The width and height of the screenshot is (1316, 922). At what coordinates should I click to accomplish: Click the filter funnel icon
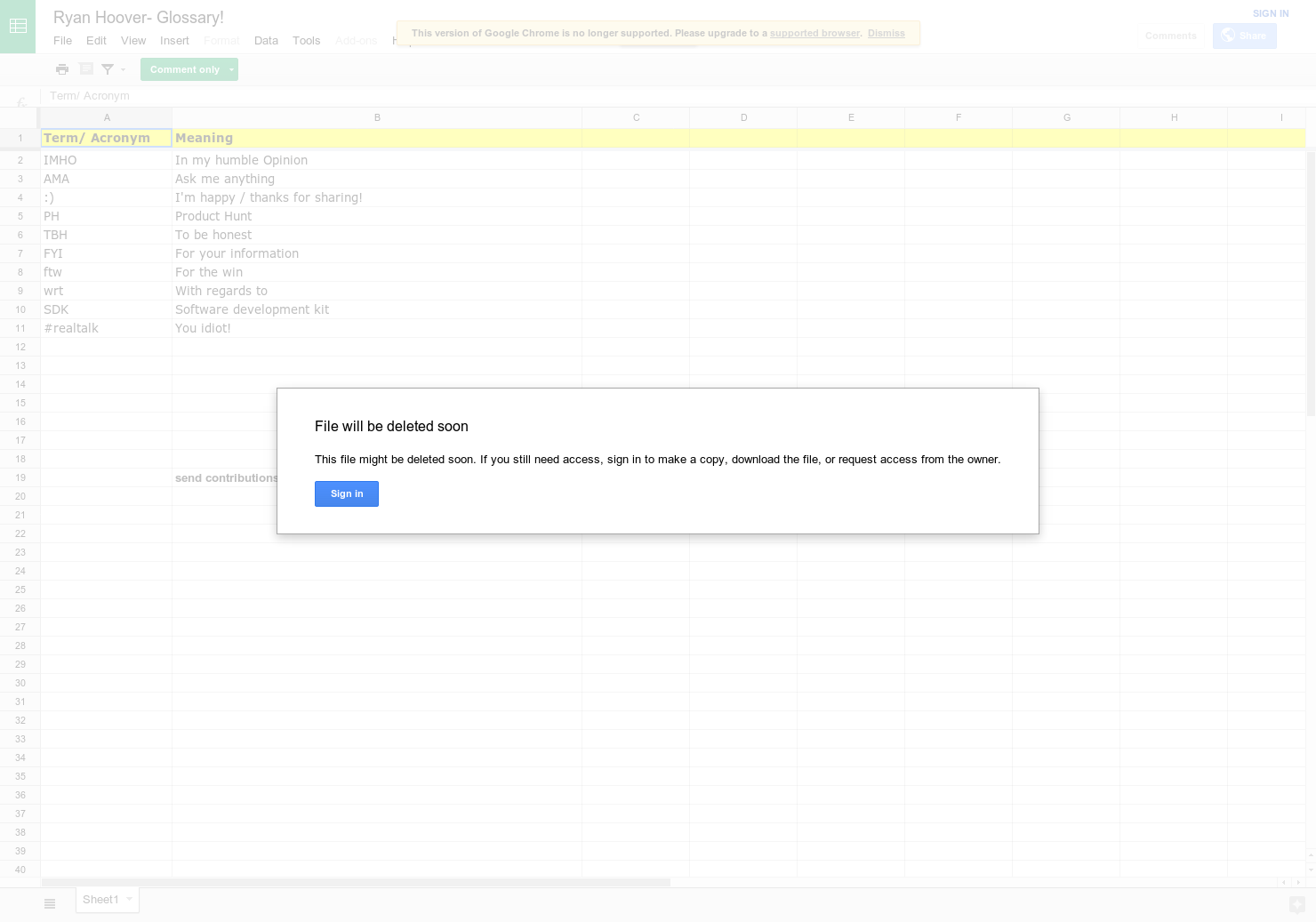(x=108, y=69)
